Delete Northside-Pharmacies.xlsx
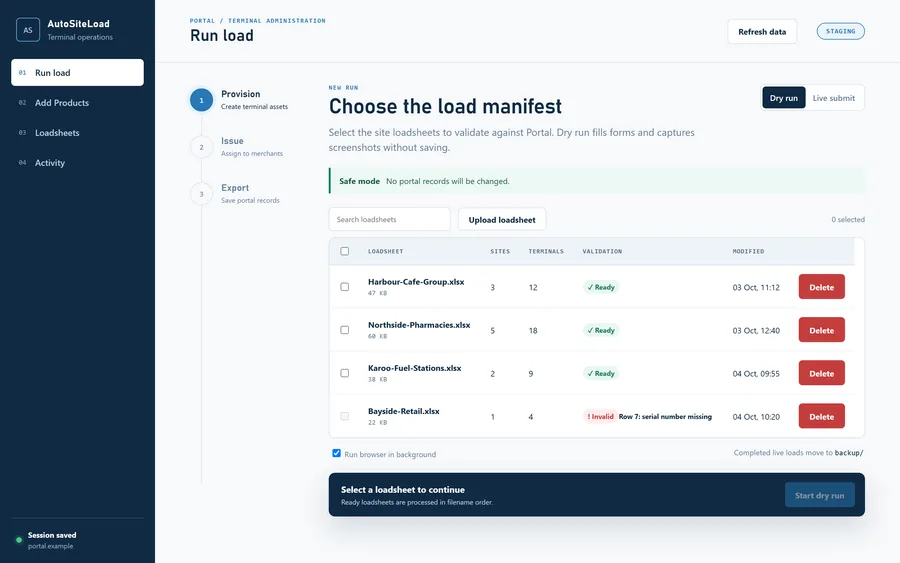The image size is (900, 563). pyautogui.click(x=821, y=330)
